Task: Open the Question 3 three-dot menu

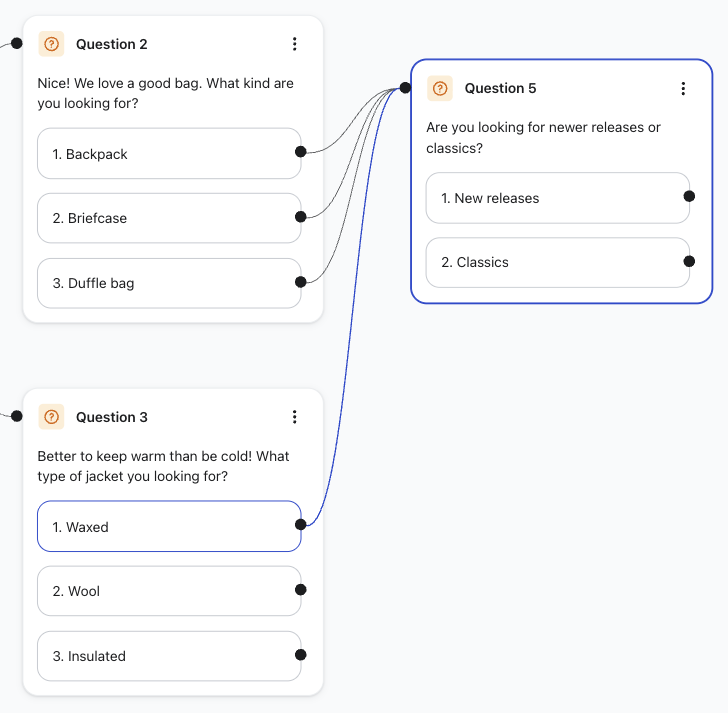Action: point(294,417)
